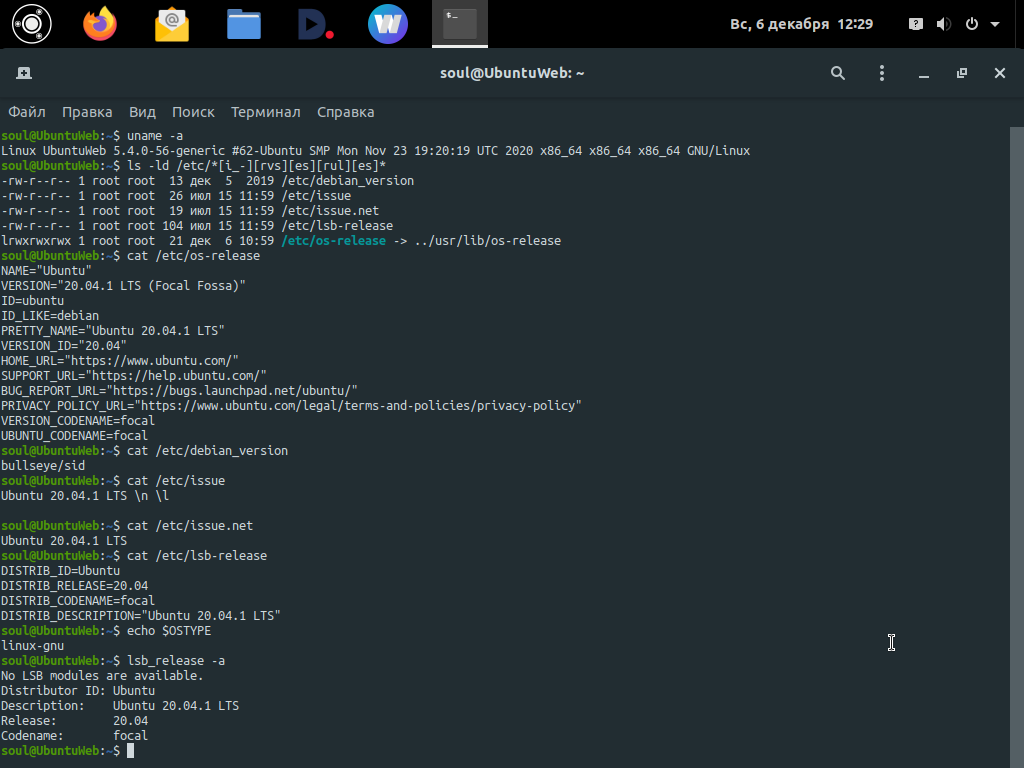Click the uname -a command text
This screenshot has width=1024, height=768.
coord(155,136)
